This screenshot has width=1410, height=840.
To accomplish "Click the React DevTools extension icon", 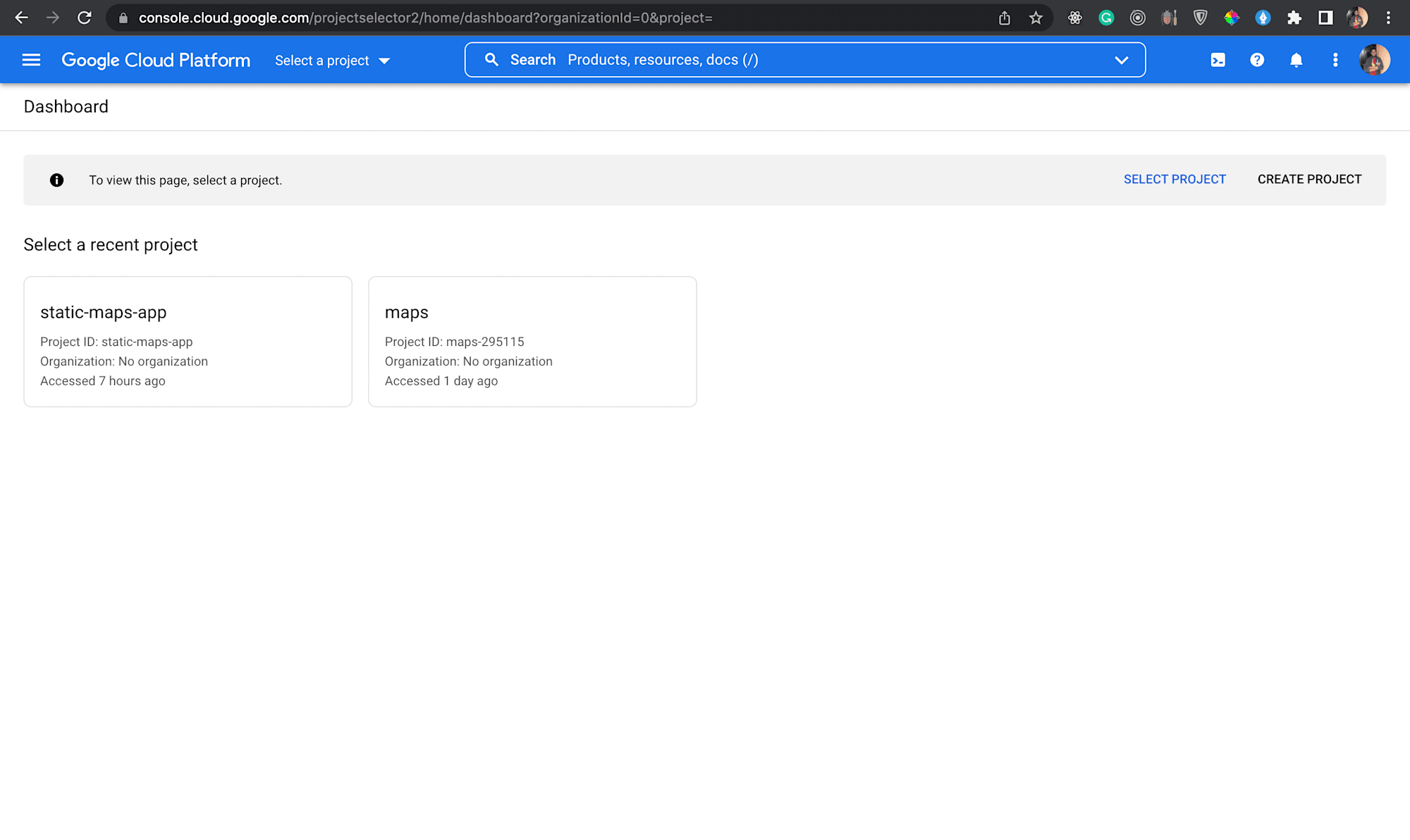I will (1075, 18).
